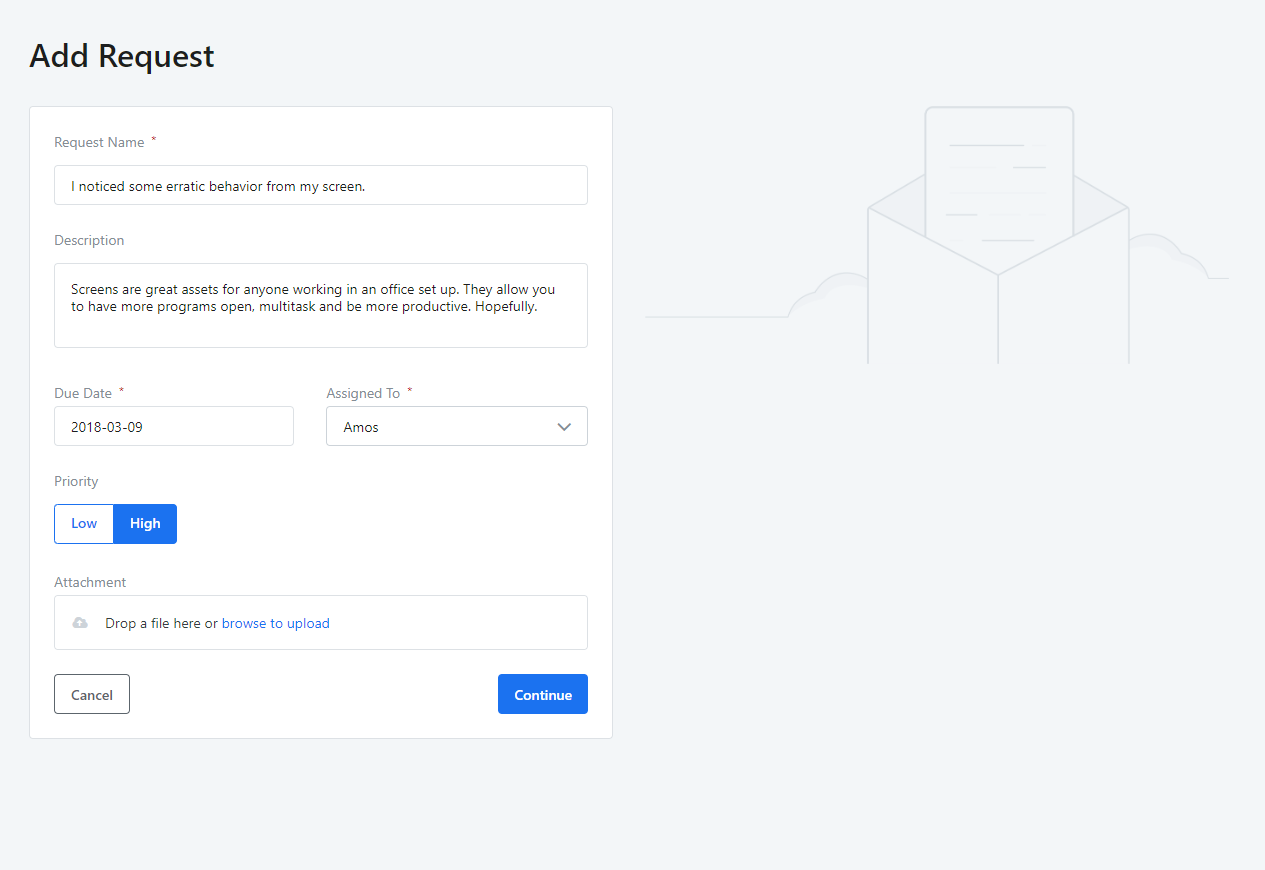Image resolution: width=1265 pixels, height=870 pixels.
Task: Set priority to Low
Action: click(84, 524)
